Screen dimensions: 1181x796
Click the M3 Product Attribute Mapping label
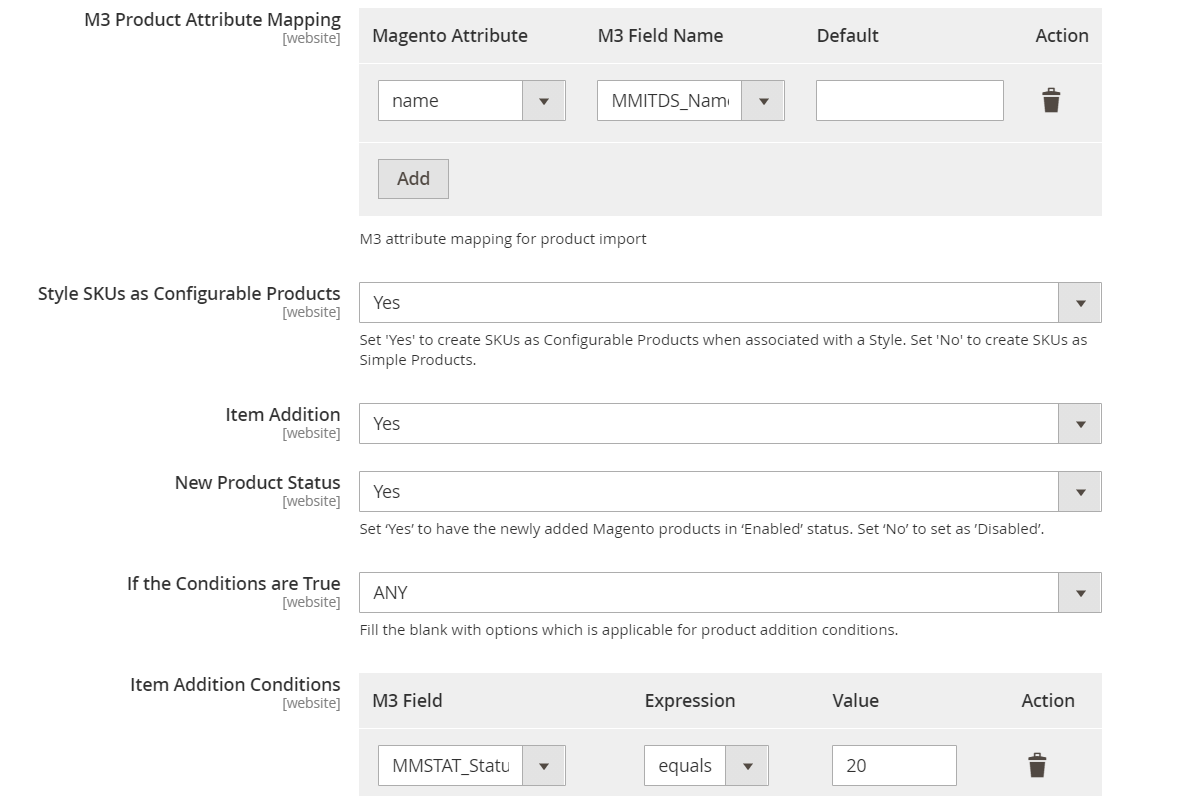pos(212,20)
